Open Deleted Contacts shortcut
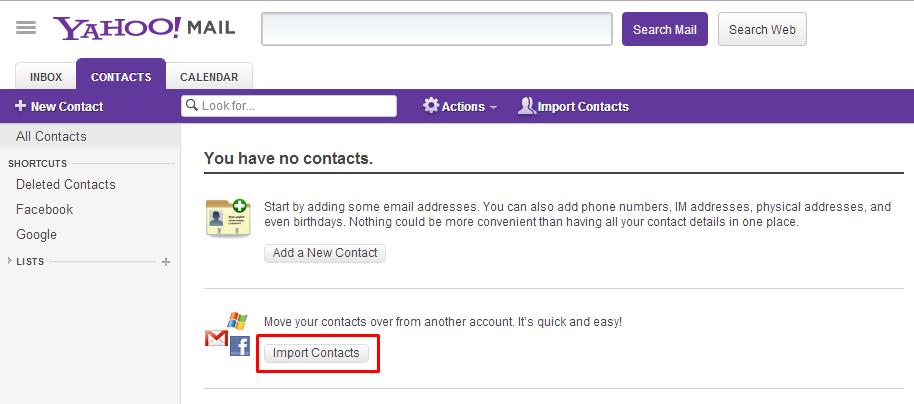Screen dimensions: 914x404 pos(66,184)
